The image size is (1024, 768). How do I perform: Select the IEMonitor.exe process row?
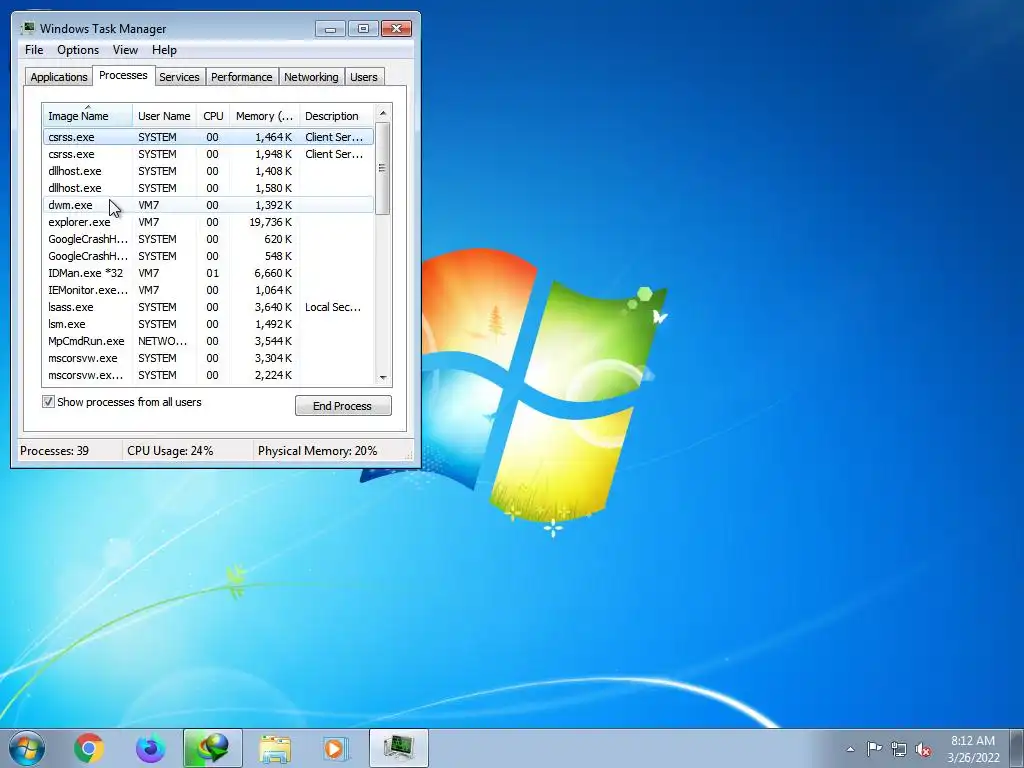click(x=208, y=290)
